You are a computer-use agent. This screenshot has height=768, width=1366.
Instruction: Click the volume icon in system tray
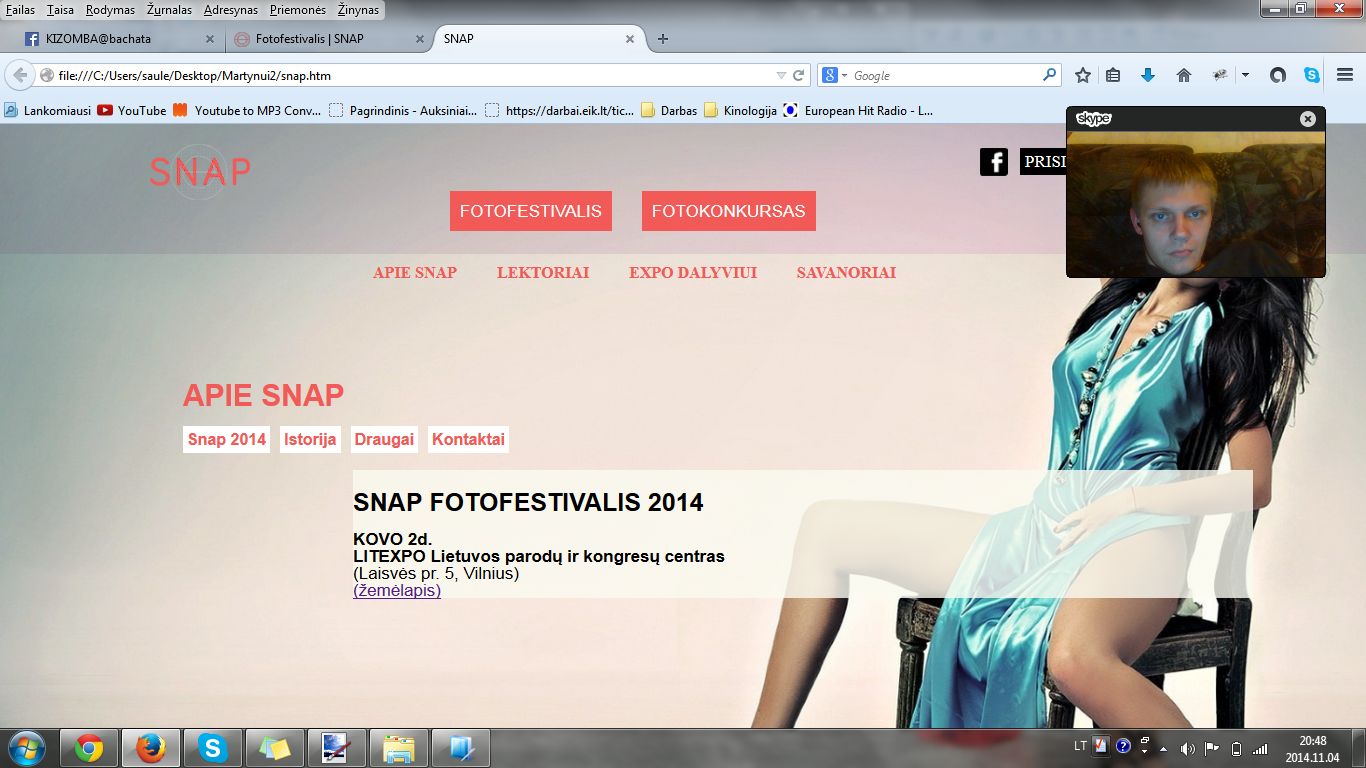pyautogui.click(x=1188, y=748)
